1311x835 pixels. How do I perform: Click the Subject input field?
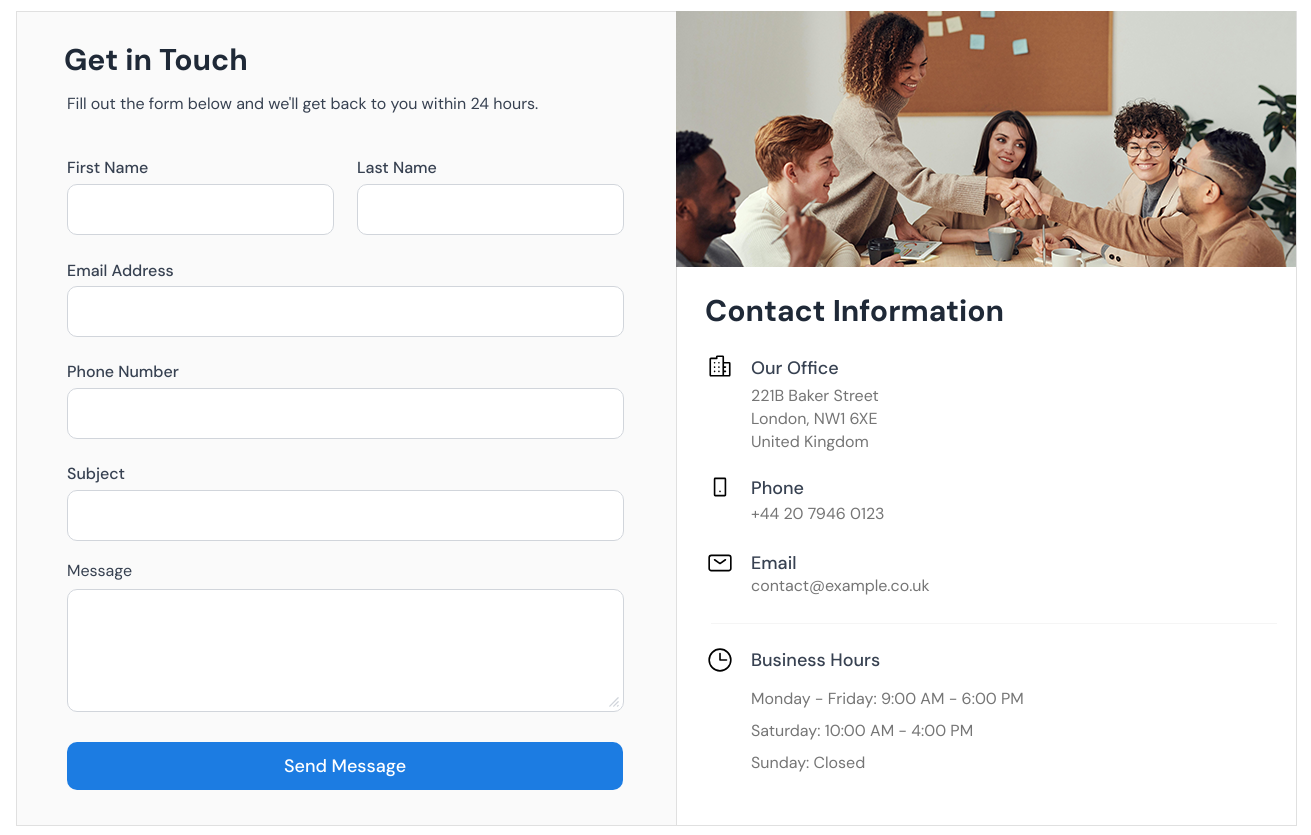click(345, 516)
